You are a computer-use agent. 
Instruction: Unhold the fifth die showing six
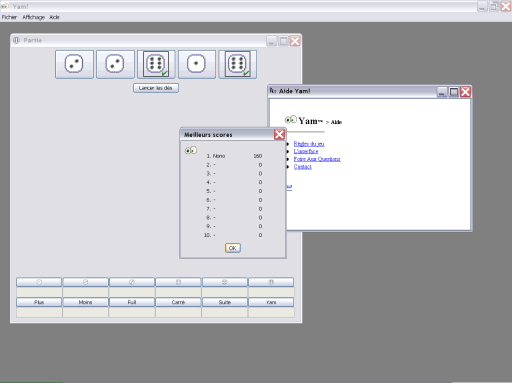[237, 64]
